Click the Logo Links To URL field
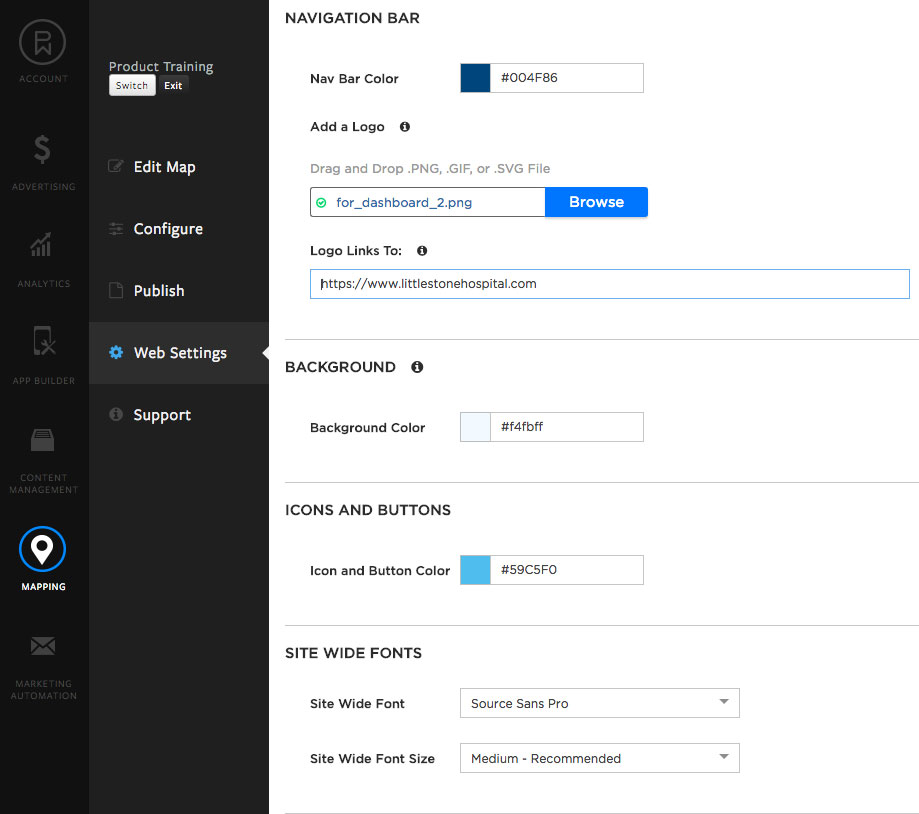The width and height of the screenshot is (919, 814). 609,284
